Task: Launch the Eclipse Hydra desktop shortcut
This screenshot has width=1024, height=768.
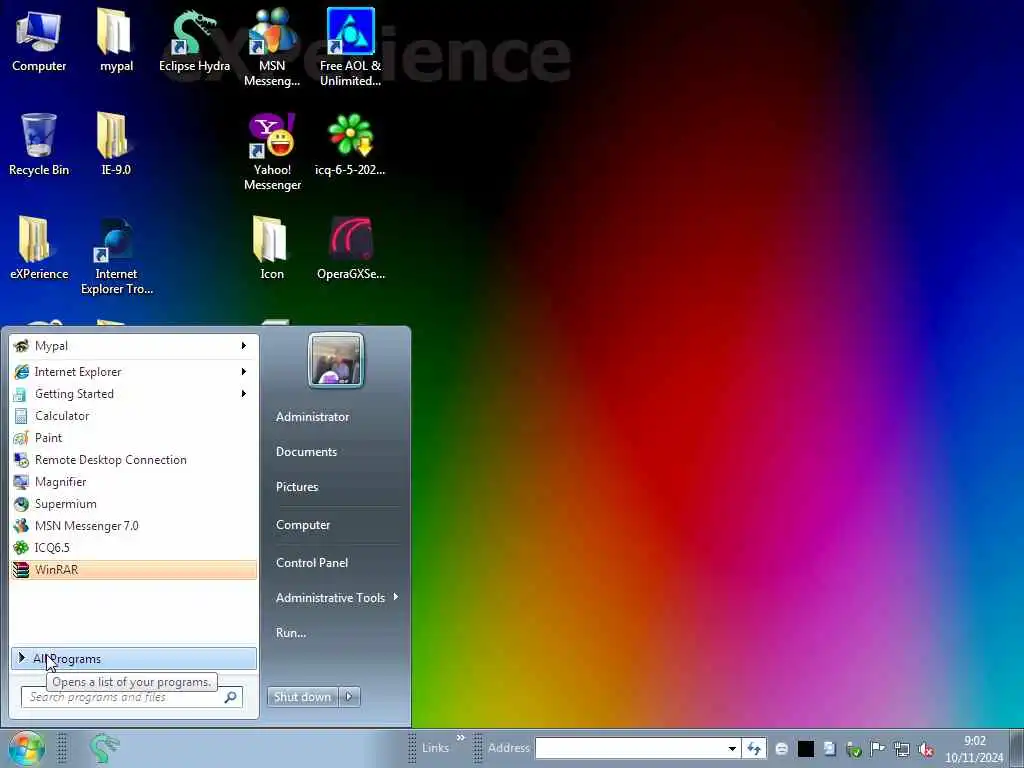Action: pyautogui.click(x=194, y=40)
